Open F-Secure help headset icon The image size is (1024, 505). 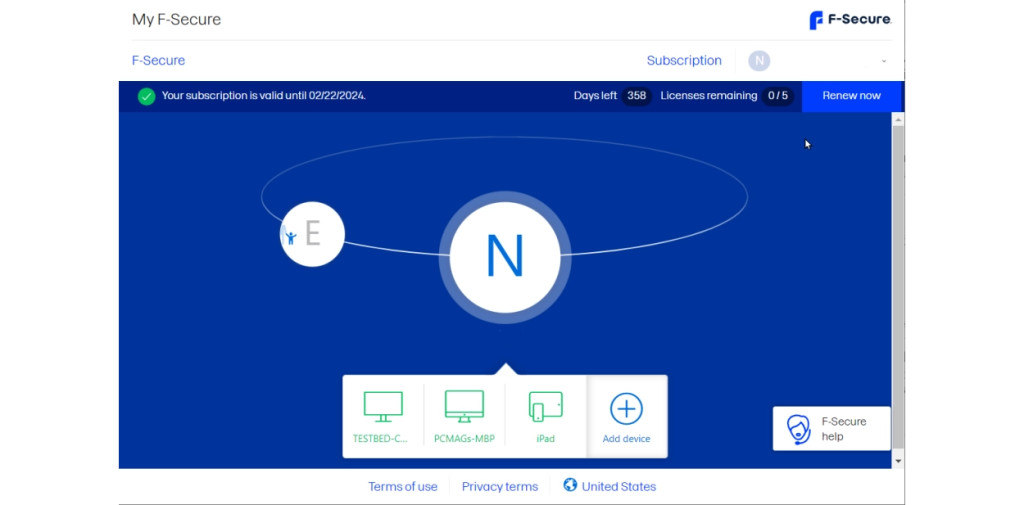tap(798, 429)
